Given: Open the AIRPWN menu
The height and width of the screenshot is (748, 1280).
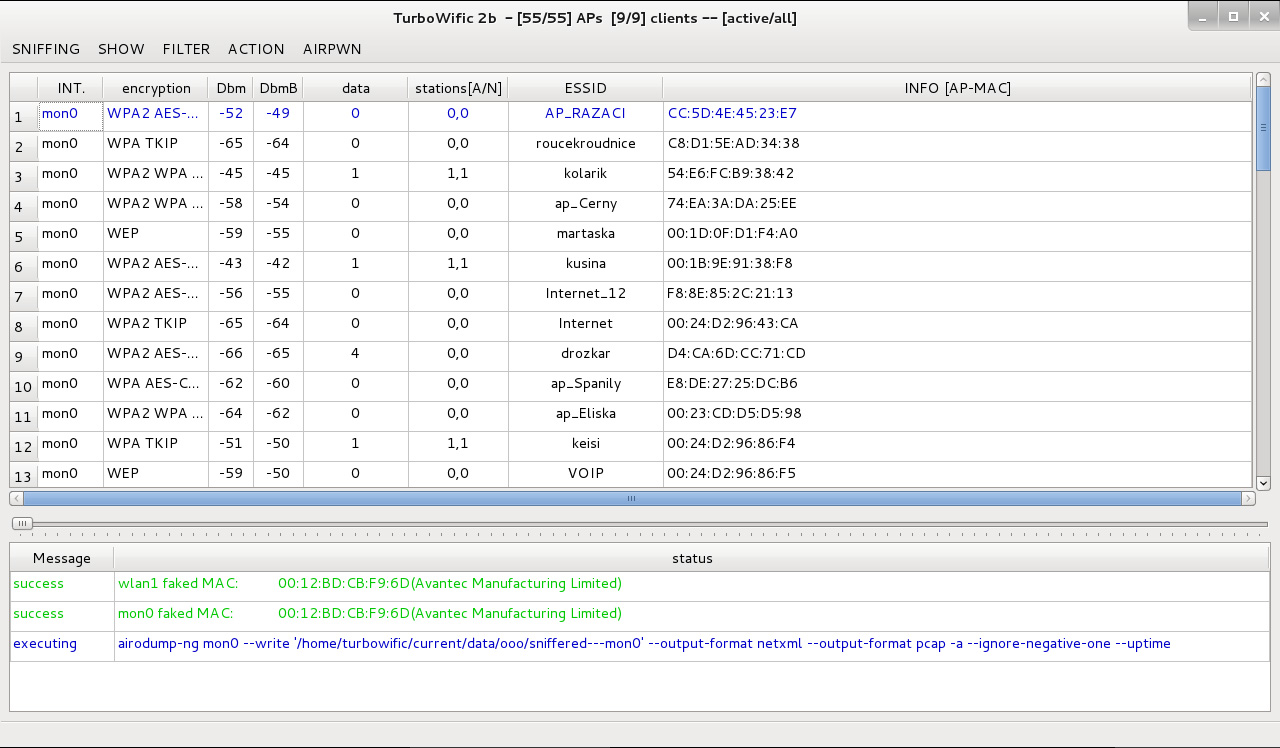Looking at the screenshot, I should click(x=332, y=49).
